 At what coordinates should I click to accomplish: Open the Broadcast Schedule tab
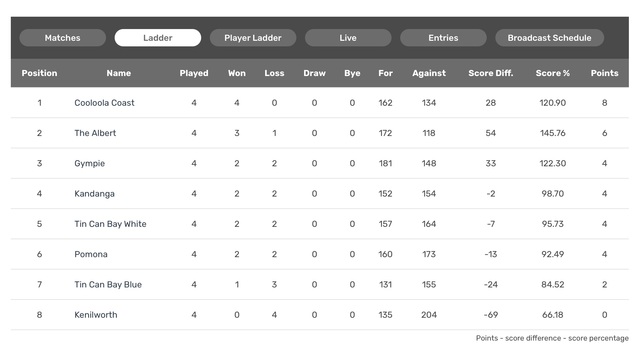click(x=549, y=38)
